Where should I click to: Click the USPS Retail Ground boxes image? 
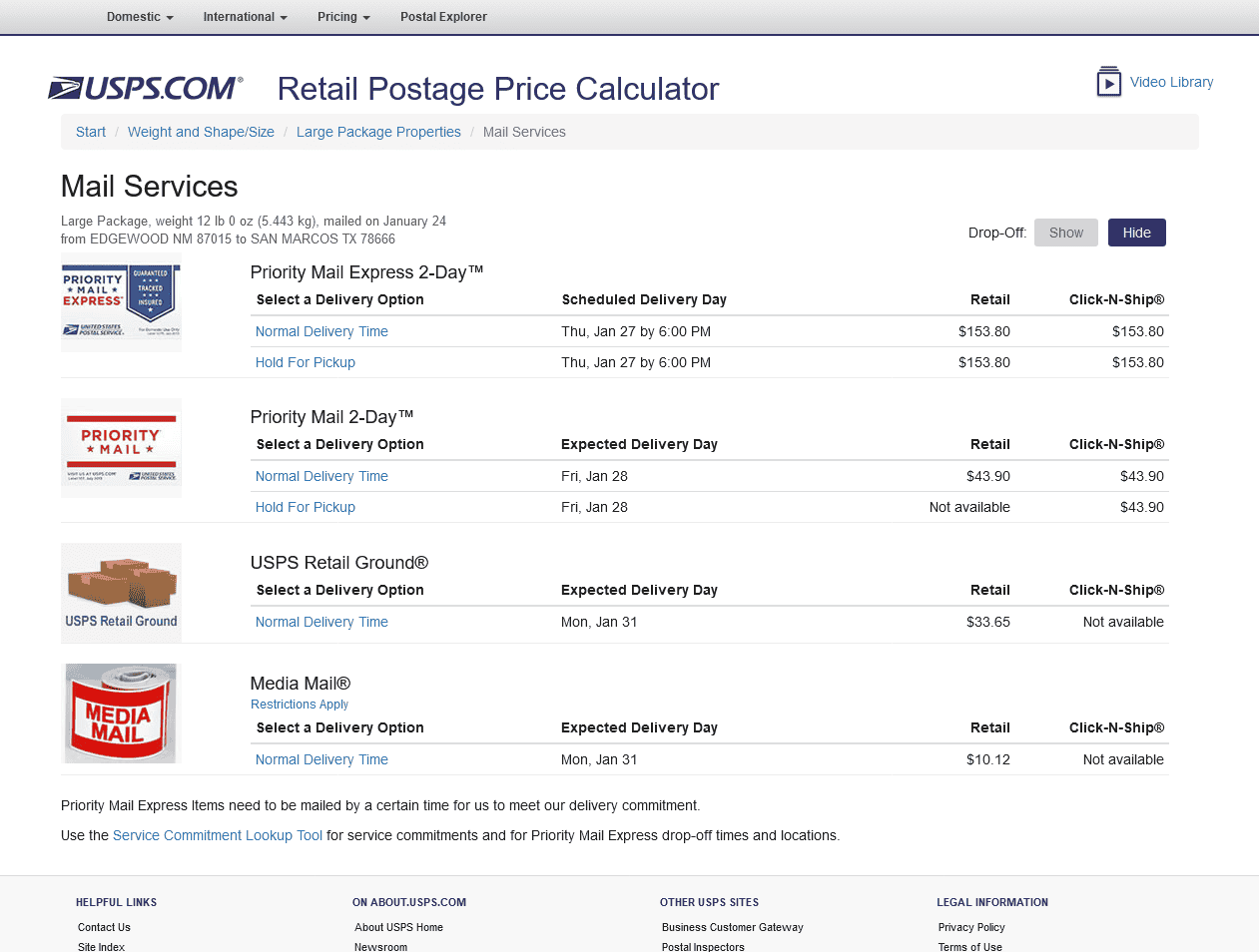121,593
